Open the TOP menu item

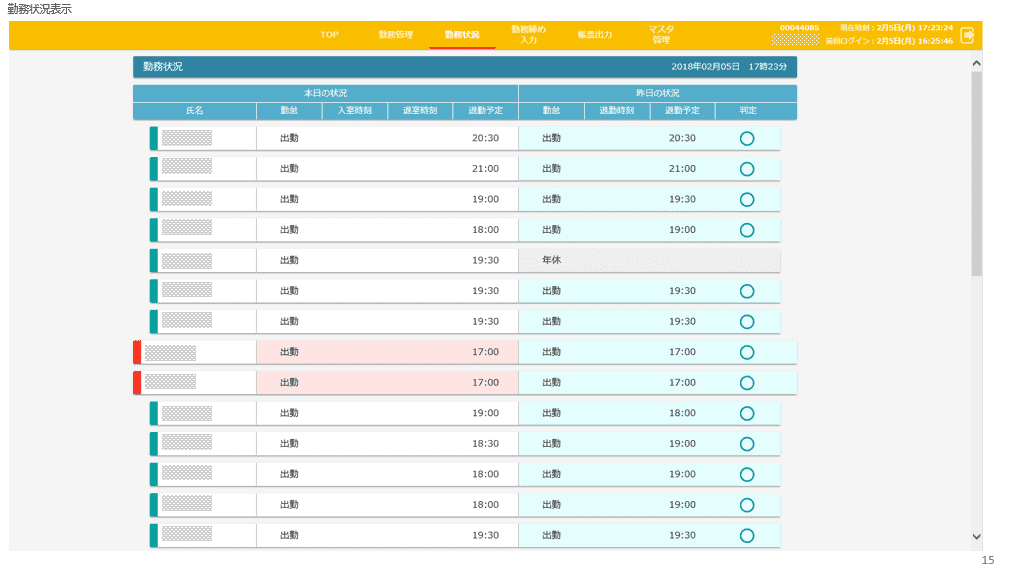[329, 35]
